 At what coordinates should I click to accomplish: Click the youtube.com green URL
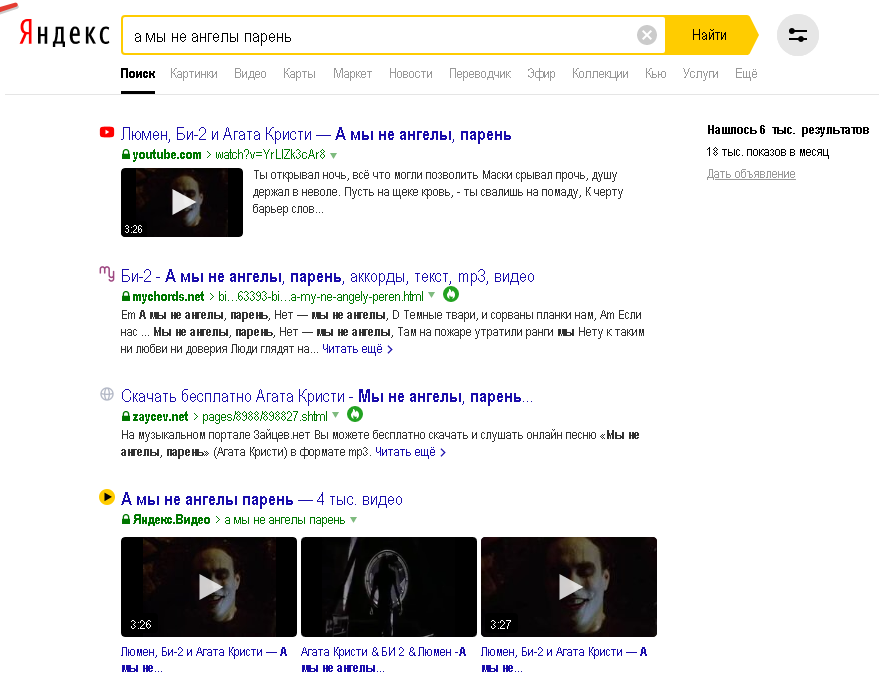[x=166, y=155]
